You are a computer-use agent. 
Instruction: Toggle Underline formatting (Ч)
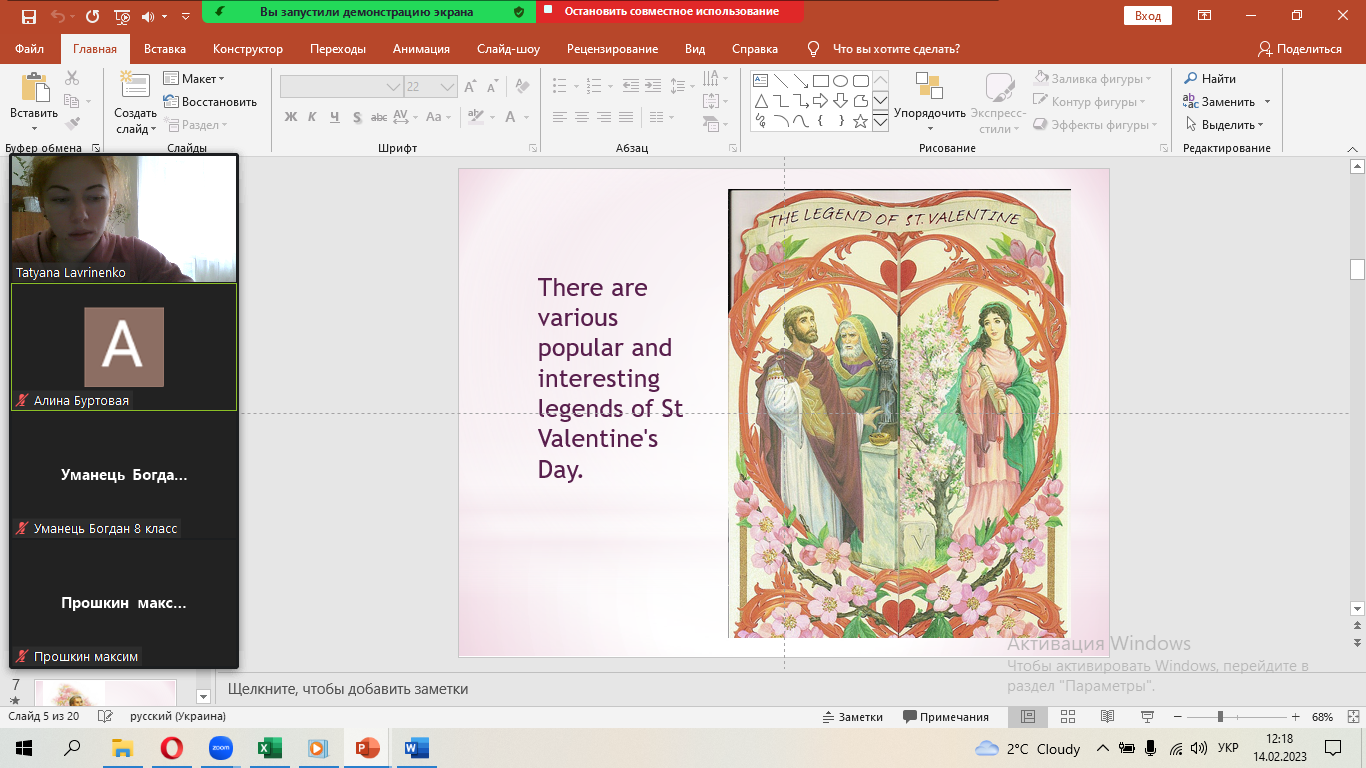coord(334,117)
